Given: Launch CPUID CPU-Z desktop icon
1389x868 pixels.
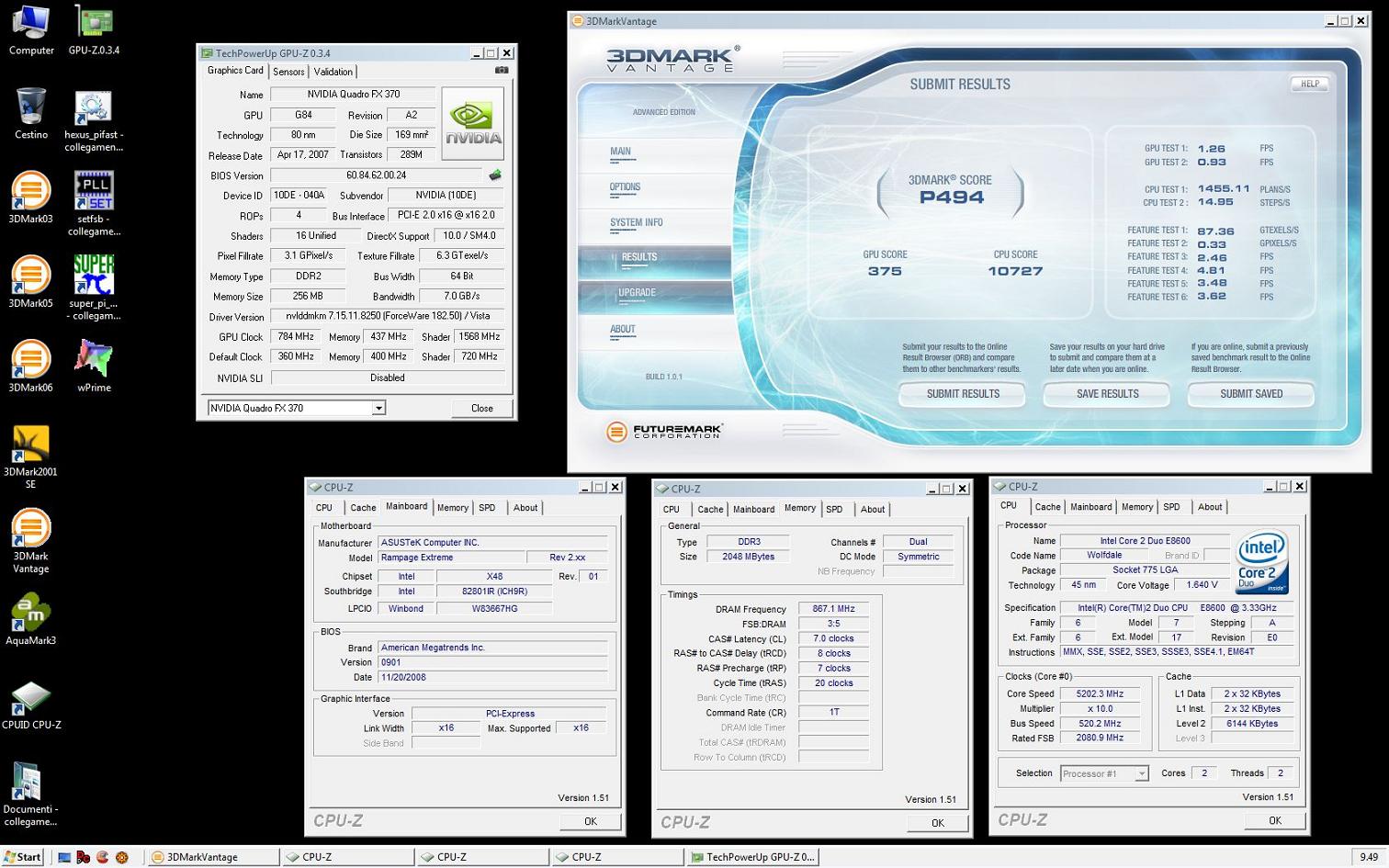Looking at the screenshot, I should (x=31, y=705).
